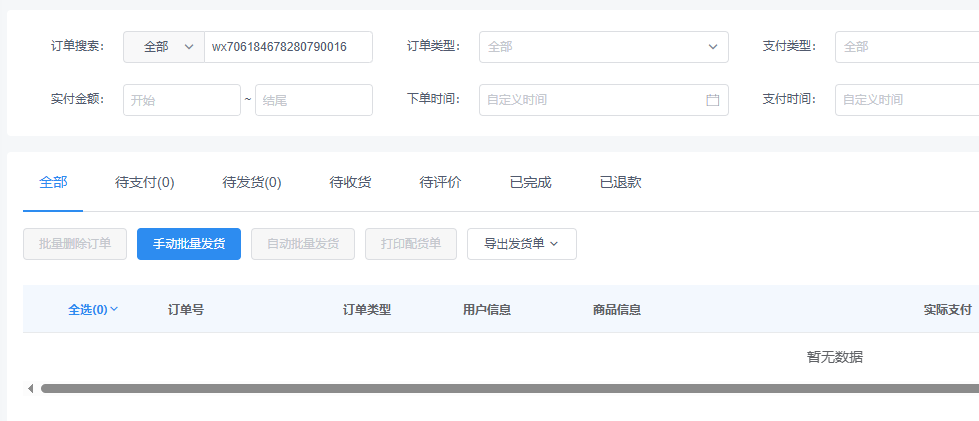Screen dimensions: 979x421
Task: Click the chevron in 订单类型 select
Action: pyautogui.click(x=713, y=47)
